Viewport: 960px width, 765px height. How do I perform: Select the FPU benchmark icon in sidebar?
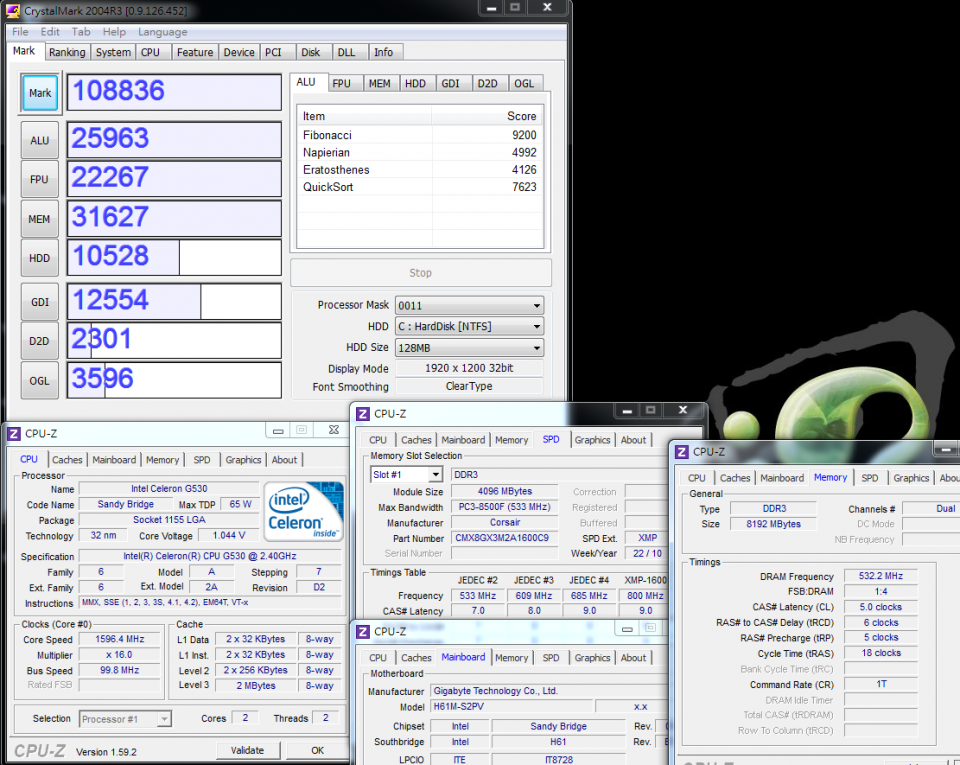(x=39, y=178)
